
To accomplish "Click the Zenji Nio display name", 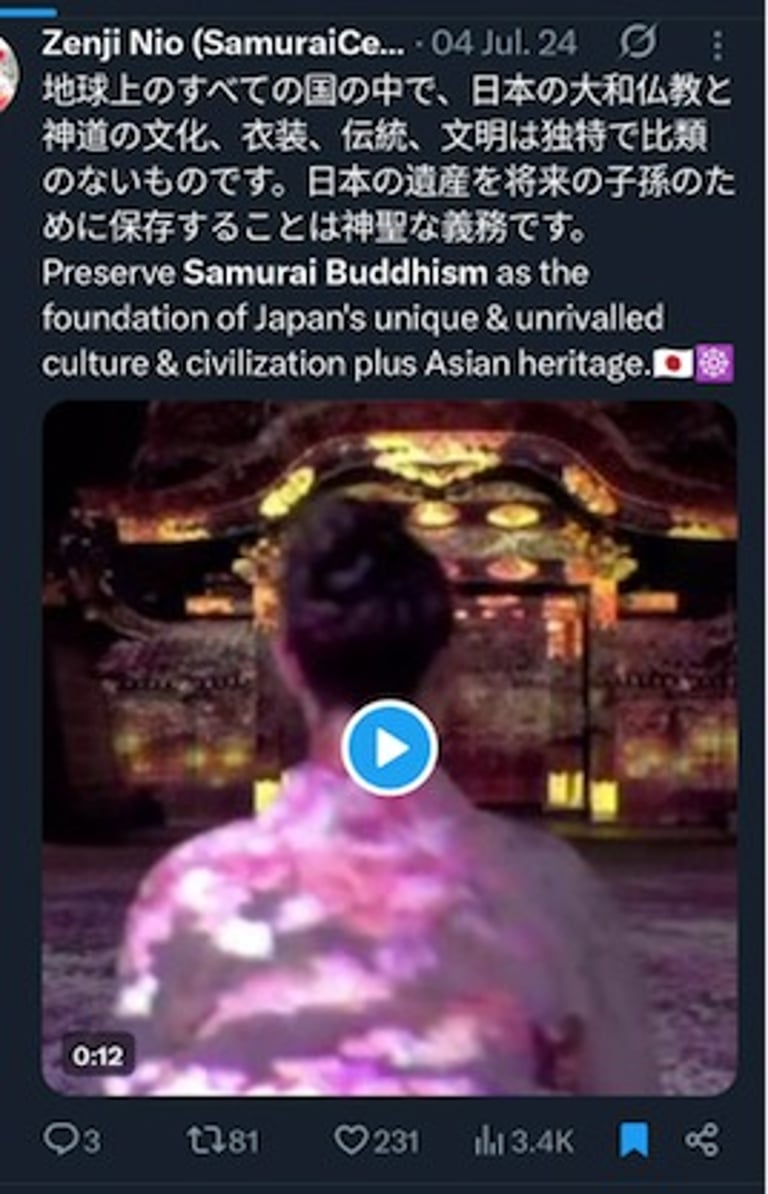I will [223, 43].
